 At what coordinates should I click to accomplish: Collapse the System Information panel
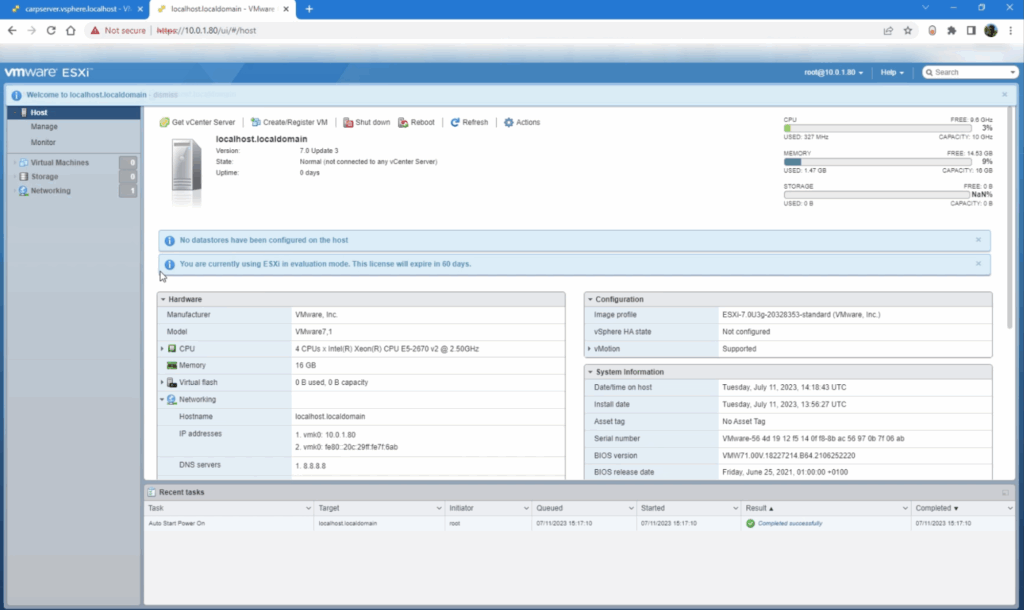(590, 372)
